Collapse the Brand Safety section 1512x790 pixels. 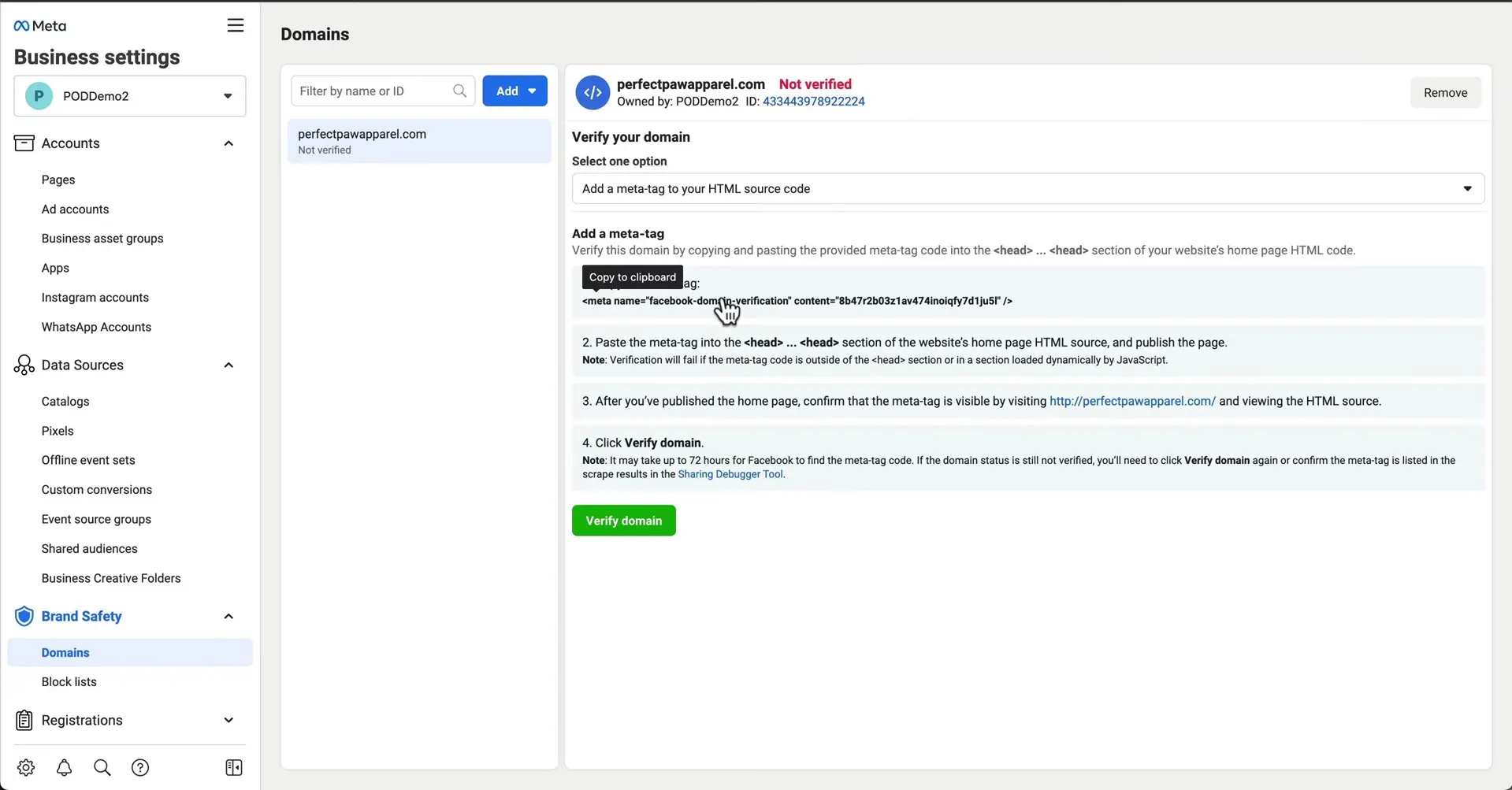coord(228,617)
